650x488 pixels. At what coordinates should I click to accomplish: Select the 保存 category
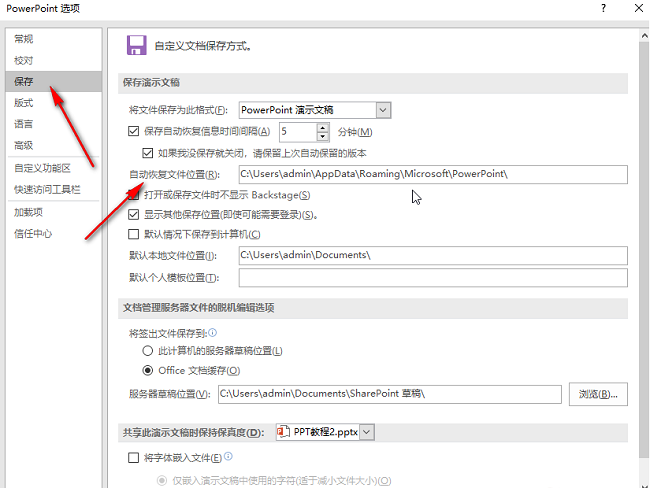54,81
